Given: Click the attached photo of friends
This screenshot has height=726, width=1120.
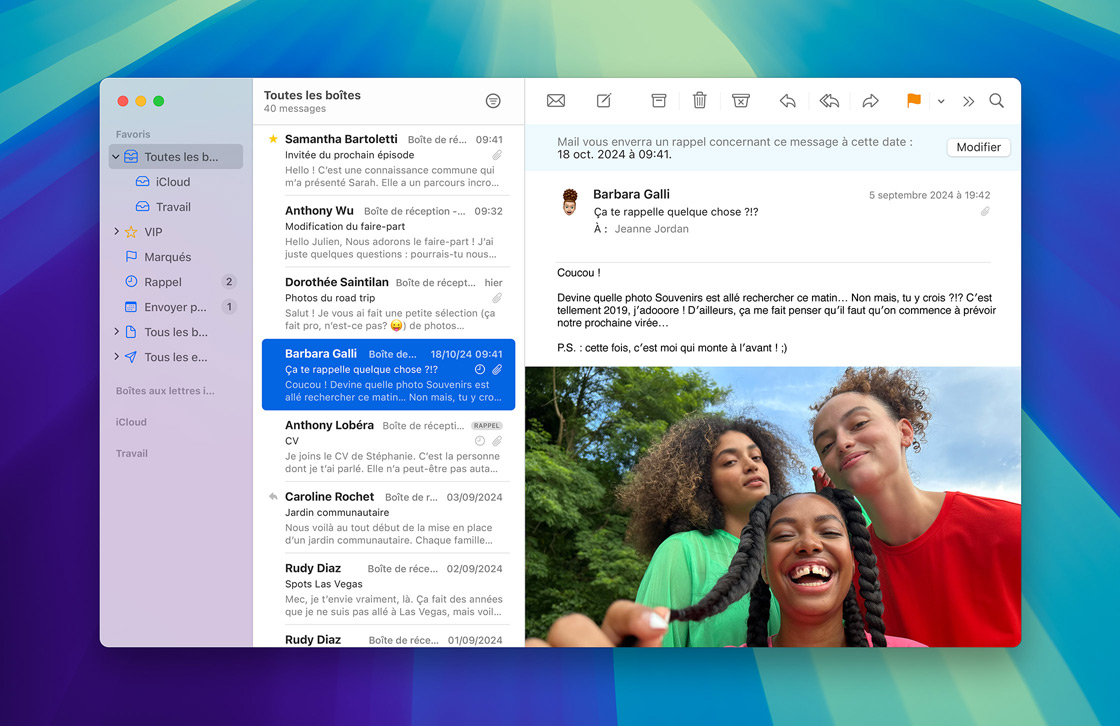Looking at the screenshot, I should (x=772, y=505).
